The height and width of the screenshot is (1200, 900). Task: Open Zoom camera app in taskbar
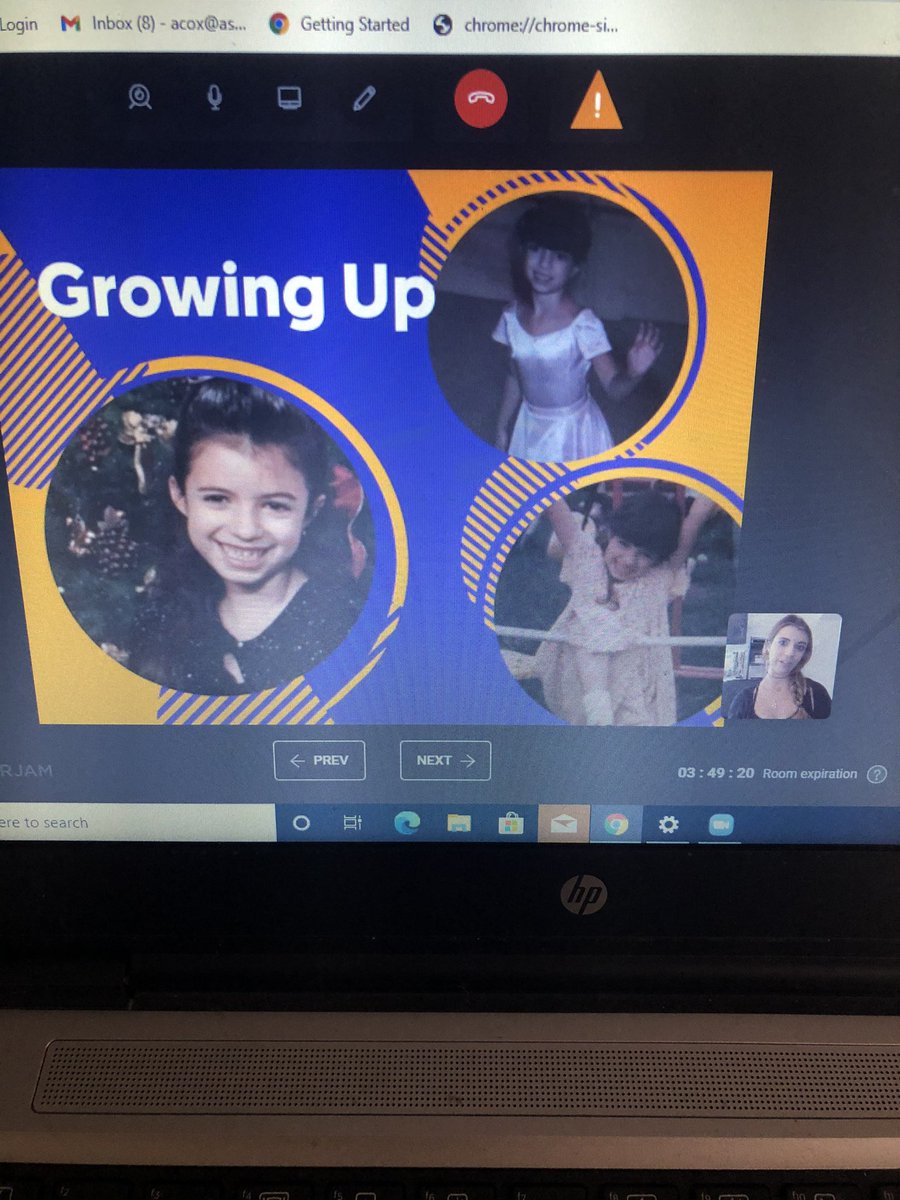[x=720, y=824]
